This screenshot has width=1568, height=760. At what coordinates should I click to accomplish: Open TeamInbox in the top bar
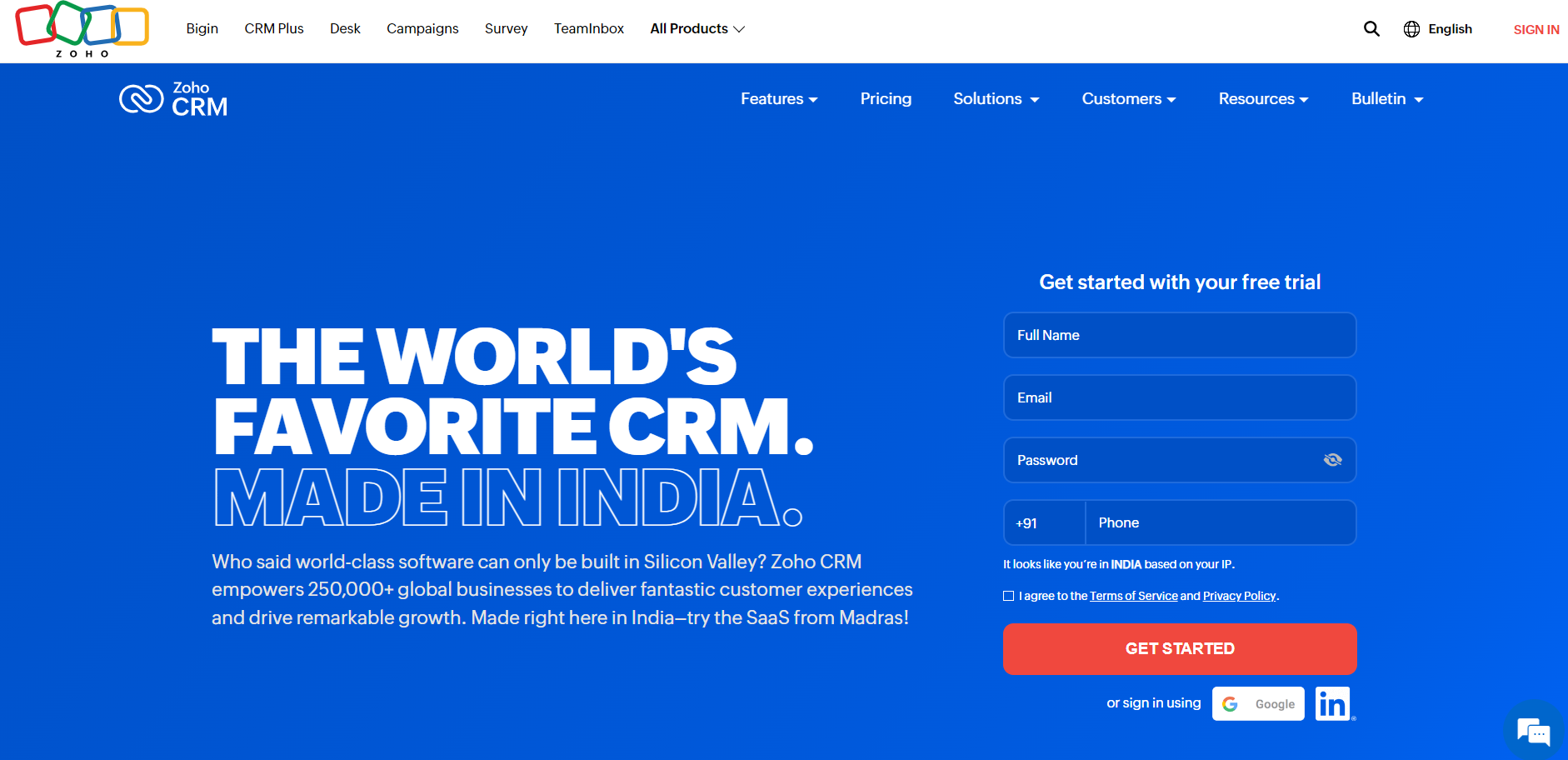coord(589,29)
